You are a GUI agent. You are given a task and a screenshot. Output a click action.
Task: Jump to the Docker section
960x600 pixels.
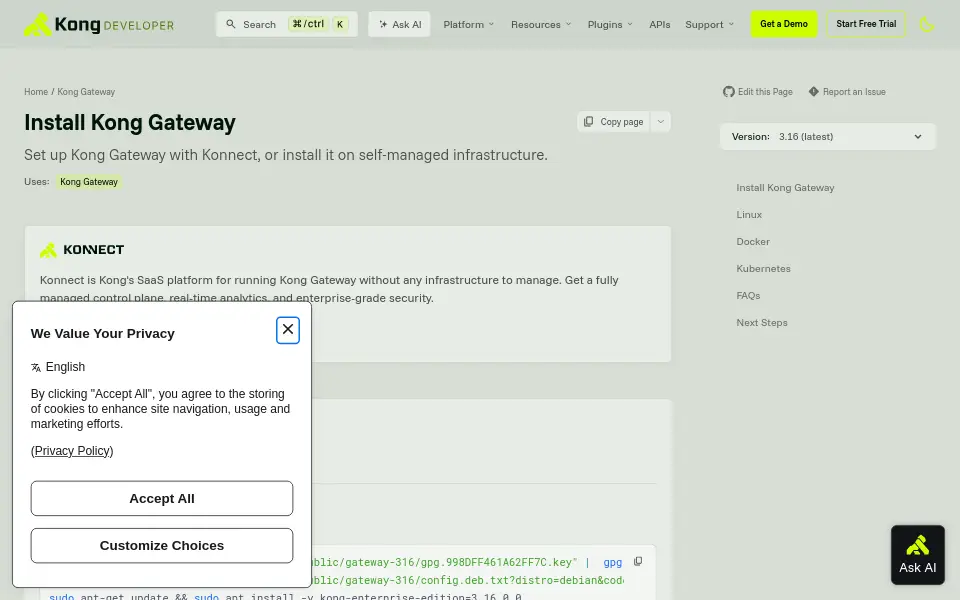(752, 242)
